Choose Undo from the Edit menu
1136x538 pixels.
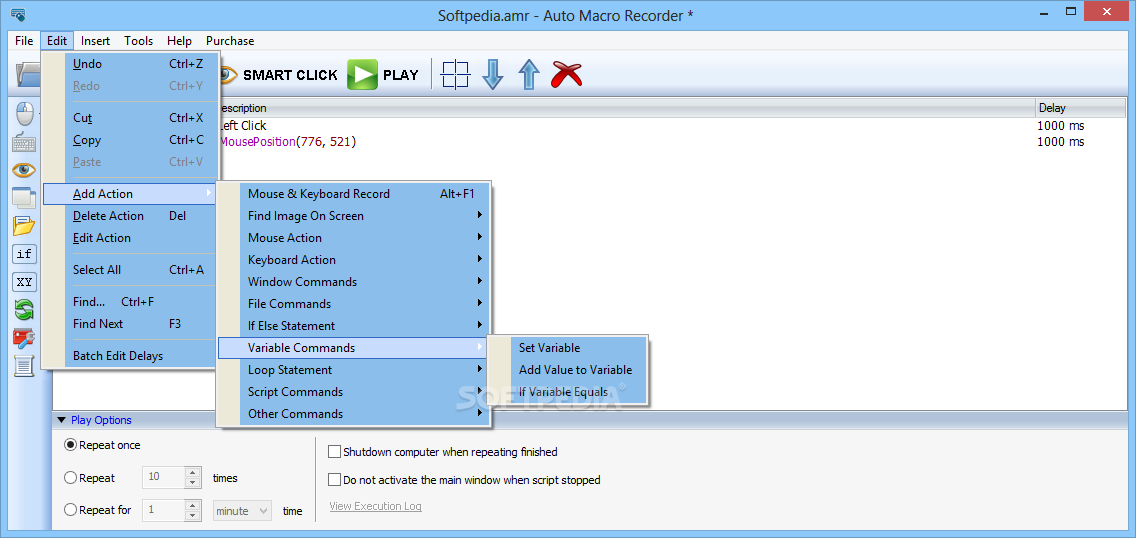(x=130, y=64)
